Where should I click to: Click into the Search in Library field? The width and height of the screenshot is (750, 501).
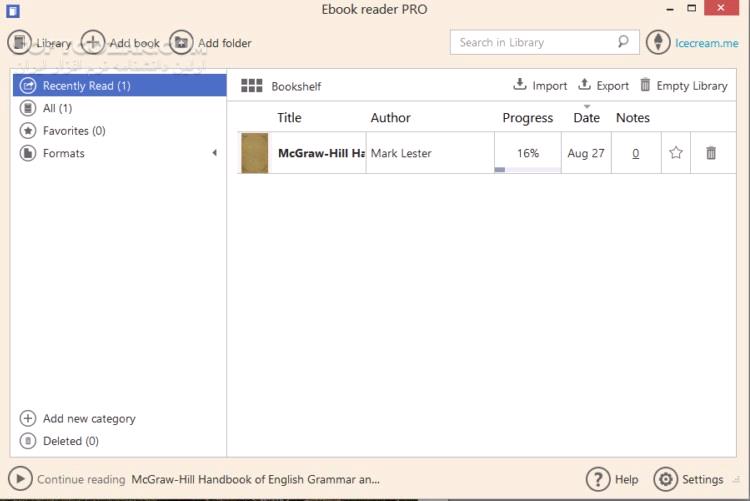click(x=544, y=42)
